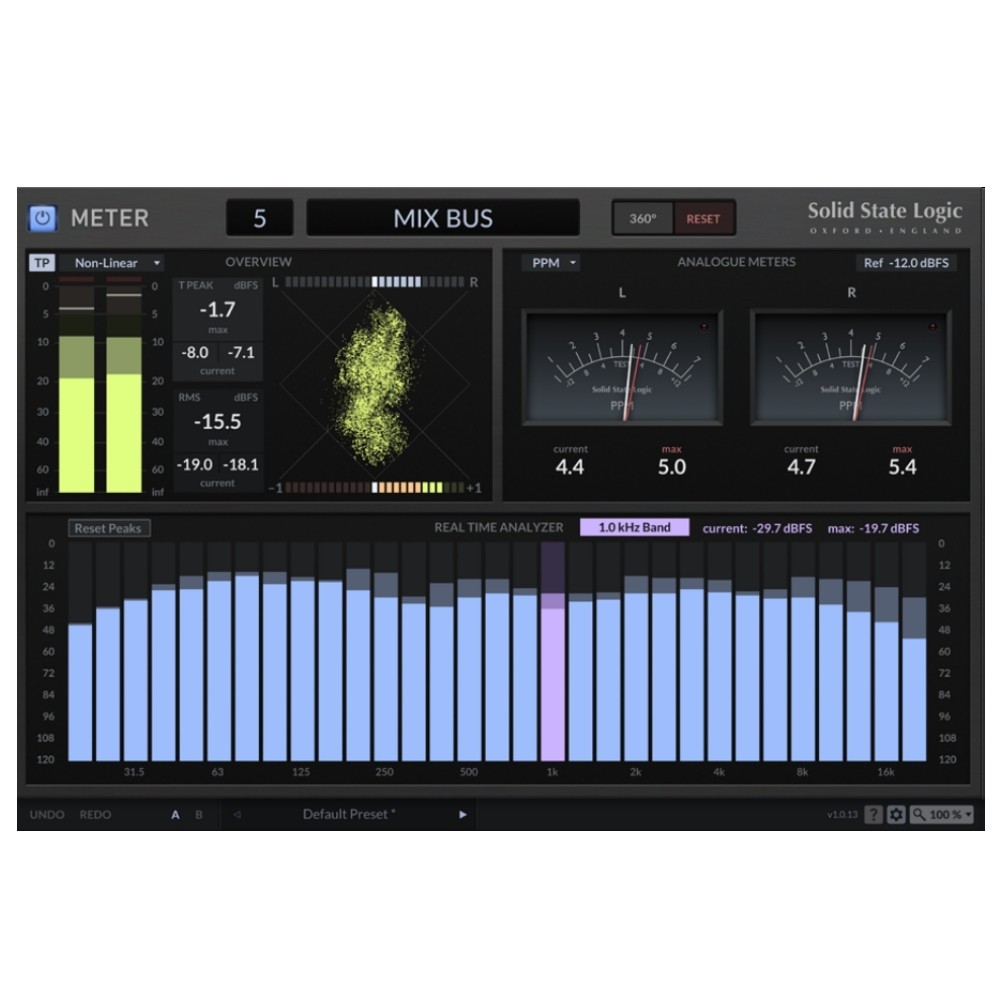1000x1000 pixels.
Task: Open the Default Preset name menu
Action: [349, 814]
